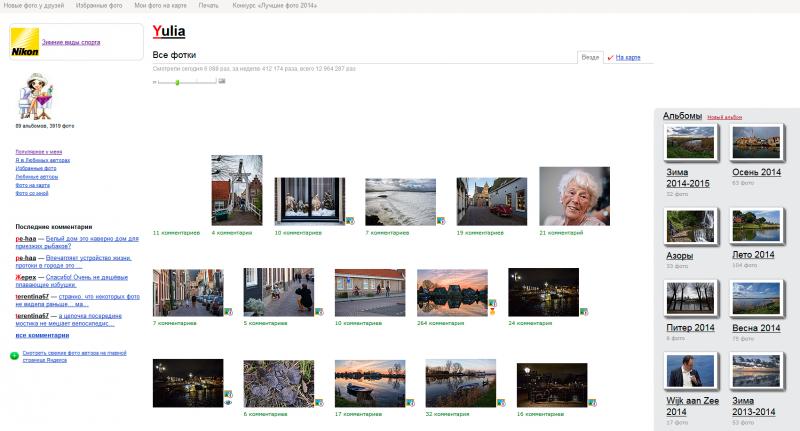Open 11 комментариев link in first row
The height and width of the screenshot is (431, 800).
tap(177, 233)
